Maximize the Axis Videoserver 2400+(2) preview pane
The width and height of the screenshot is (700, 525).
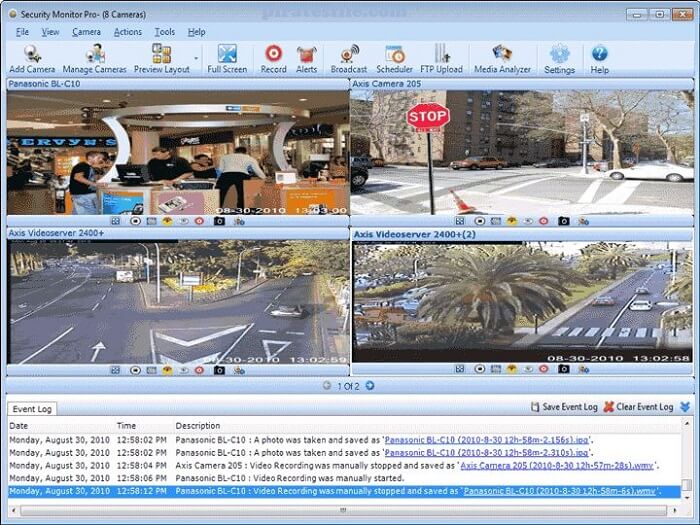[x=460, y=369]
